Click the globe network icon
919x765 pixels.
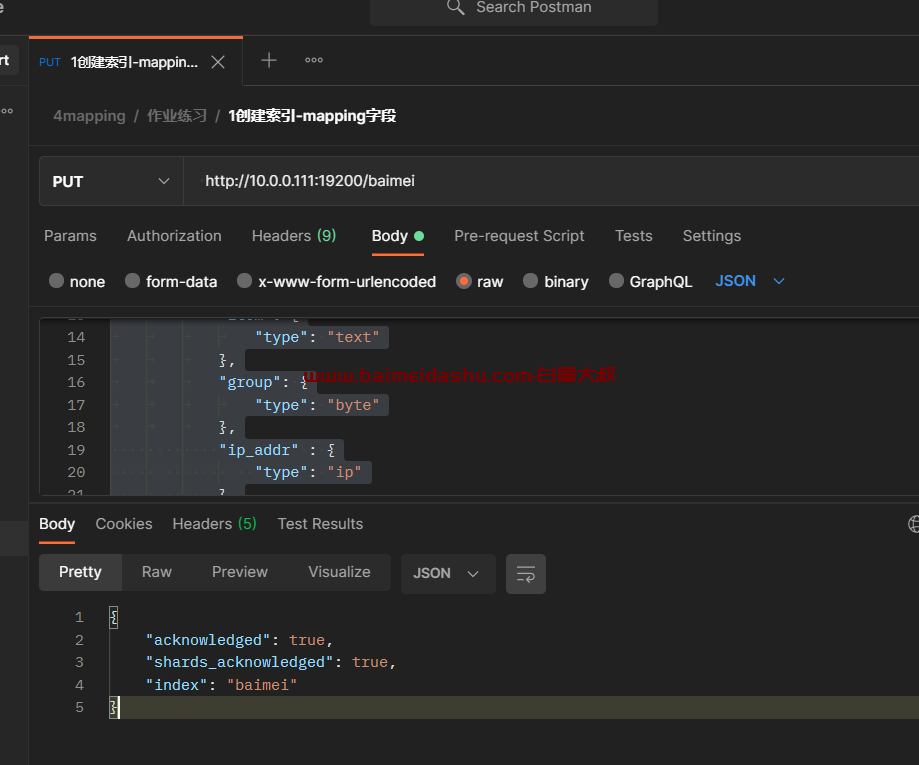click(x=913, y=523)
